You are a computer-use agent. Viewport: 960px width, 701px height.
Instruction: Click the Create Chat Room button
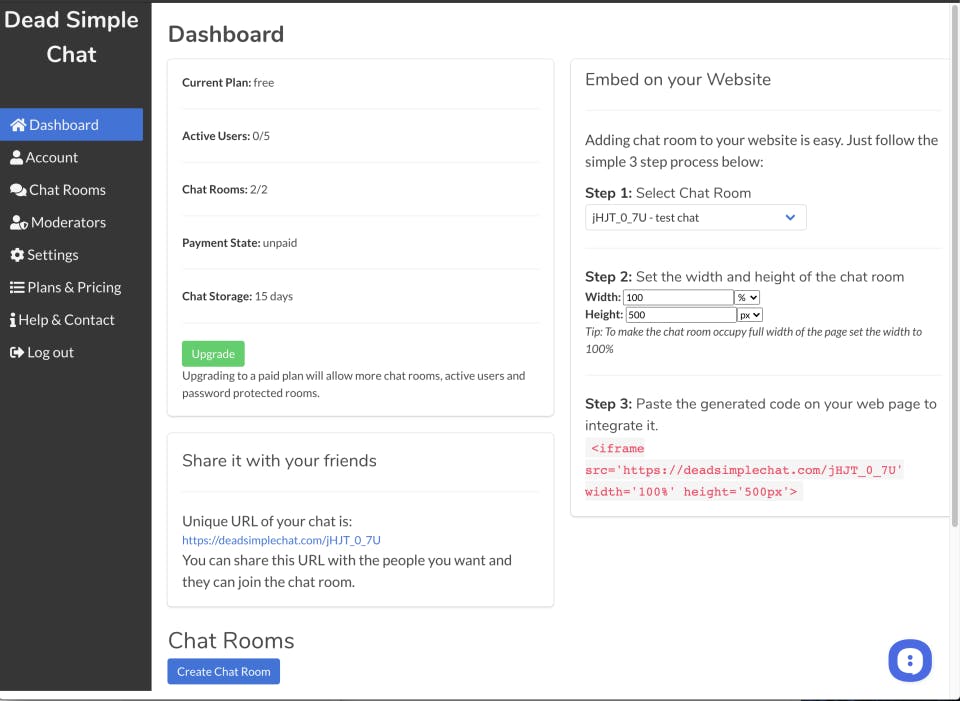tap(223, 672)
